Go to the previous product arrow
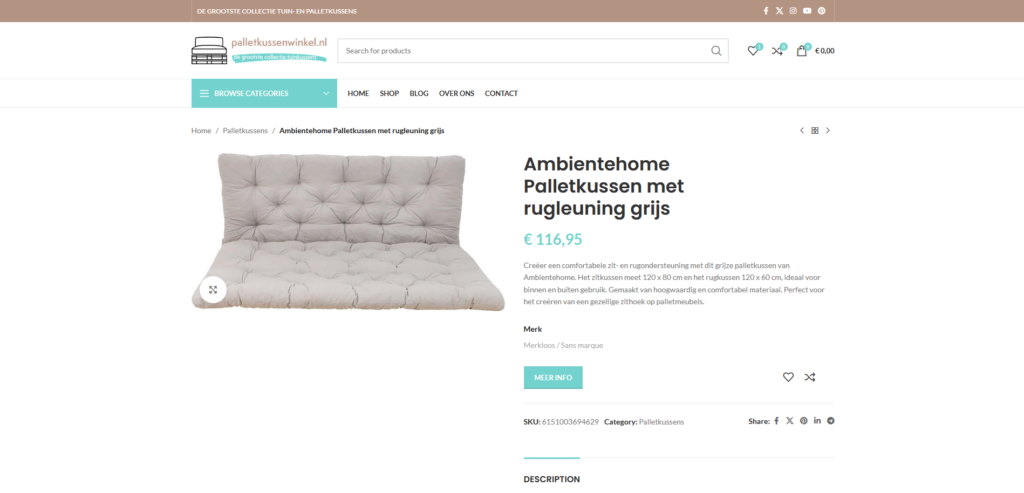This screenshot has height=493, width=1024. pyautogui.click(x=802, y=131)
